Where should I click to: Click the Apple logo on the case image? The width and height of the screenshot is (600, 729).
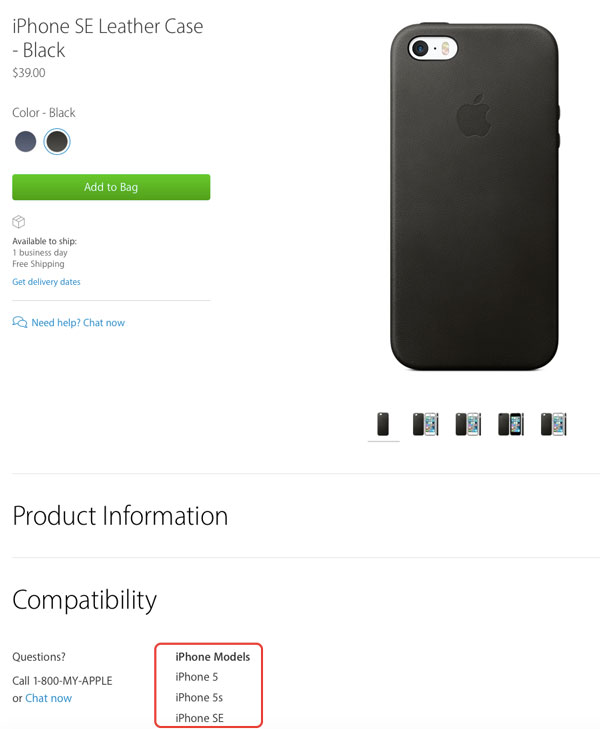(473, 117)
